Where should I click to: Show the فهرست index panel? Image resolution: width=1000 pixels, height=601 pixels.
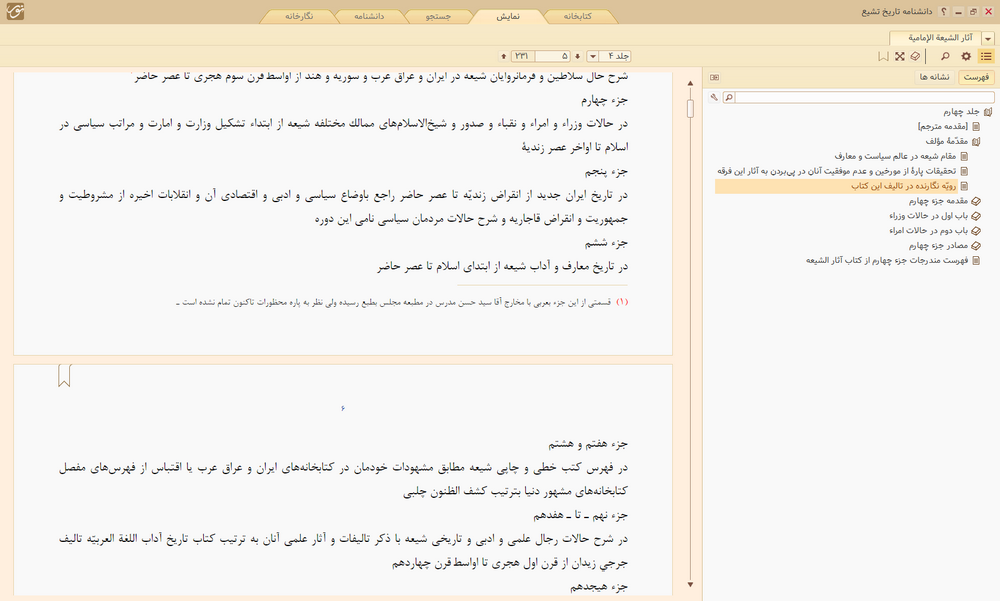[976, 77]
